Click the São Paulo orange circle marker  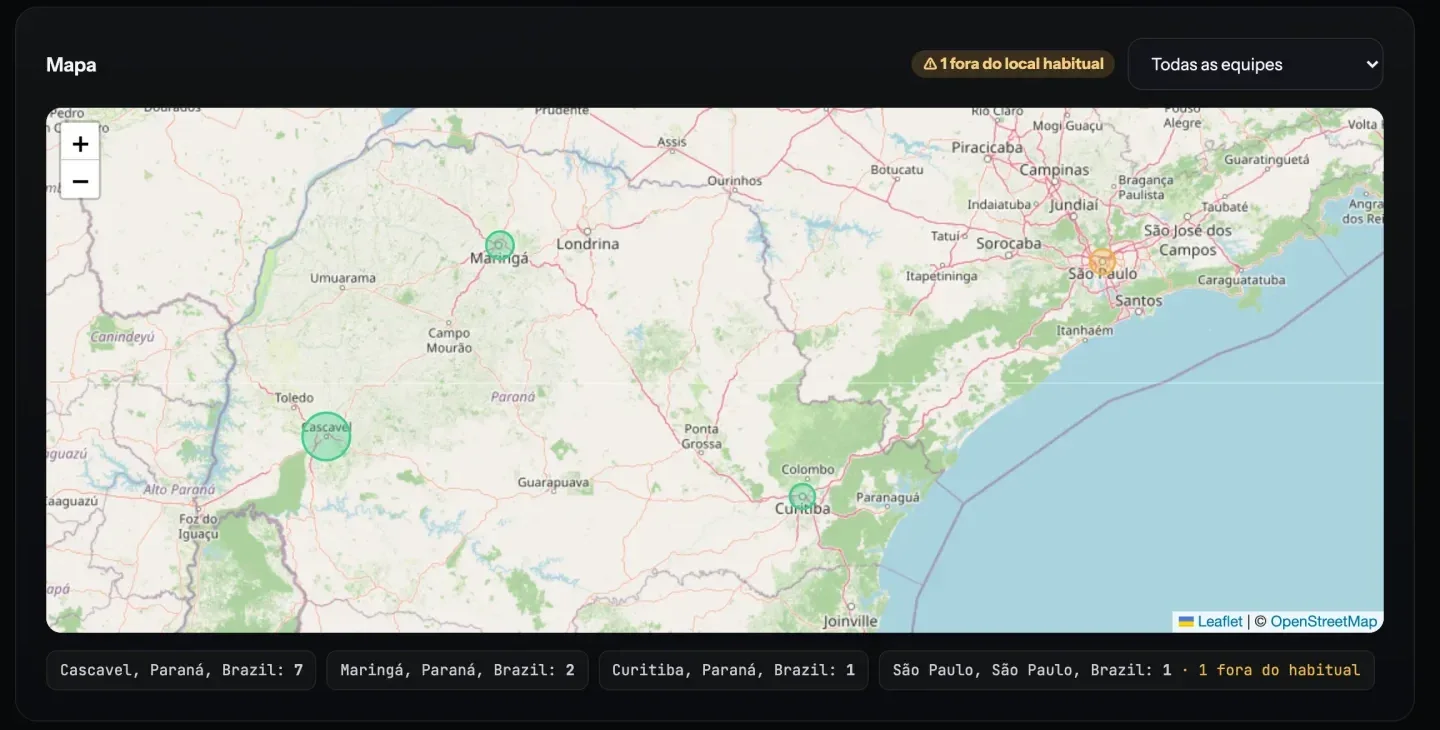(1102, 262)
